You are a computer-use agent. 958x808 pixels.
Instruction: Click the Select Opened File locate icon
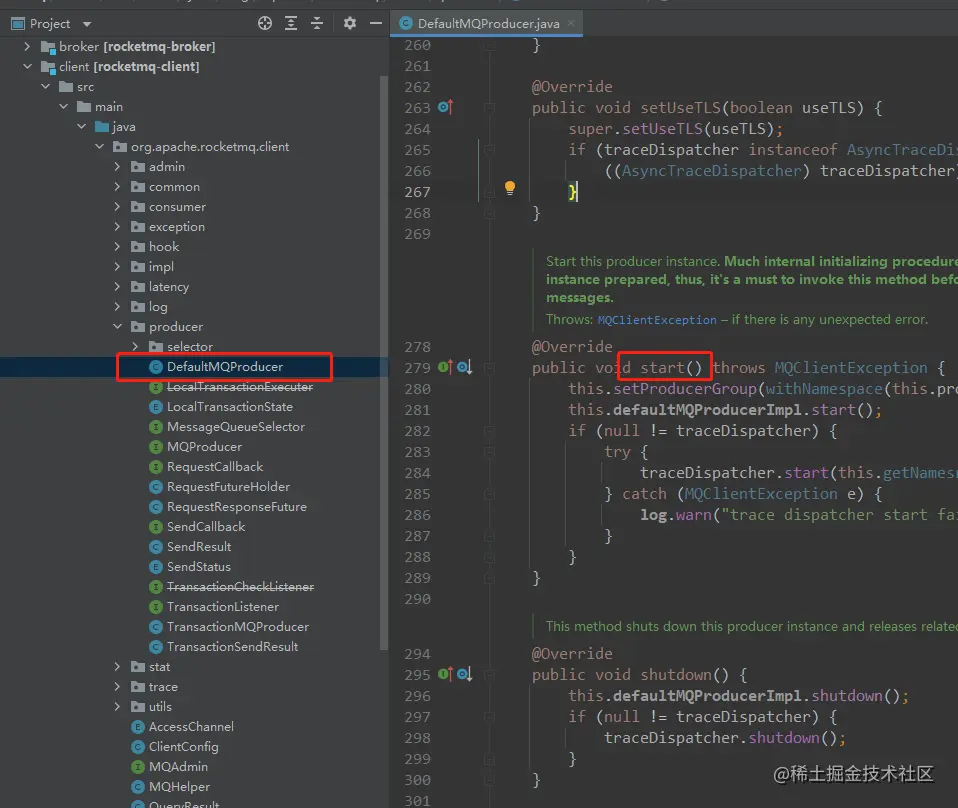[x=265, y=23]
